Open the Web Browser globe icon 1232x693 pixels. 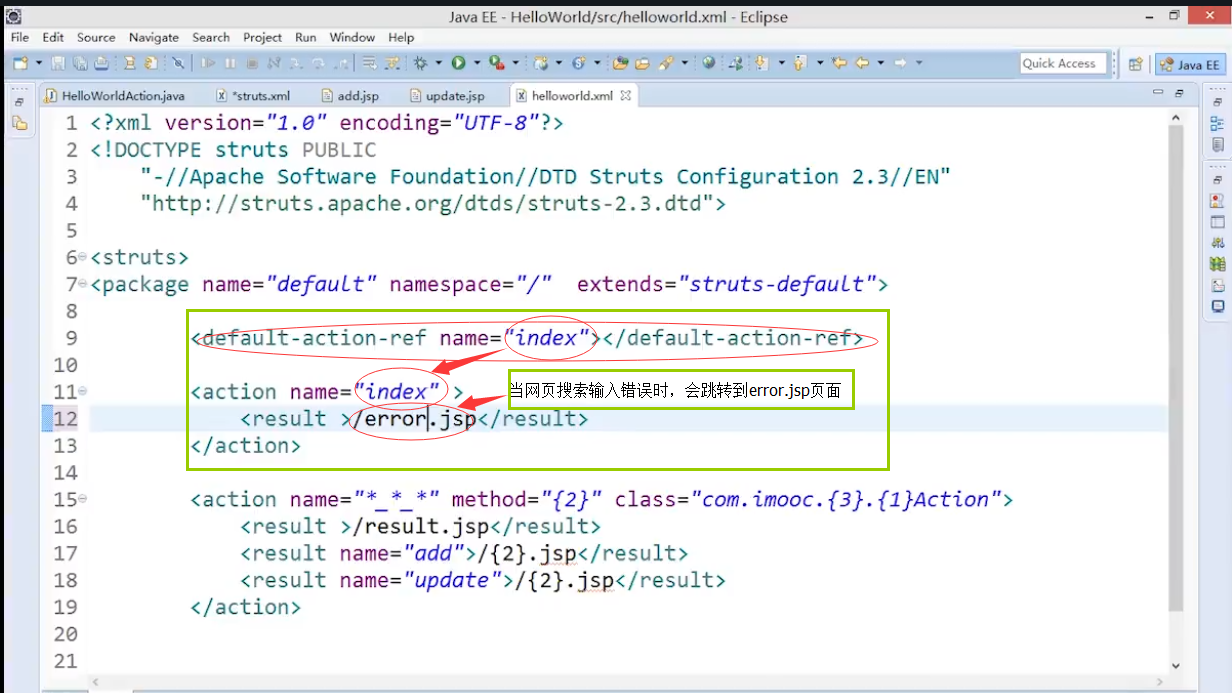(708, 63)
